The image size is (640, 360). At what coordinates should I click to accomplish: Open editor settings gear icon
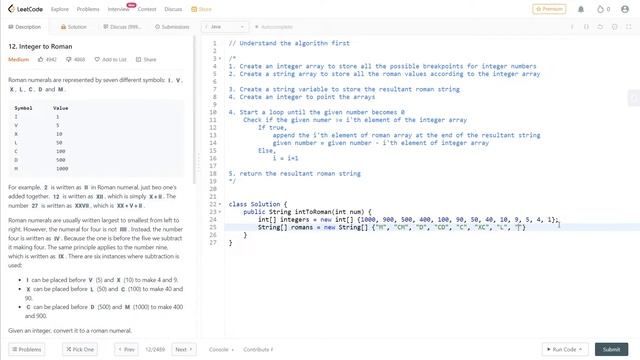point(614,27)
